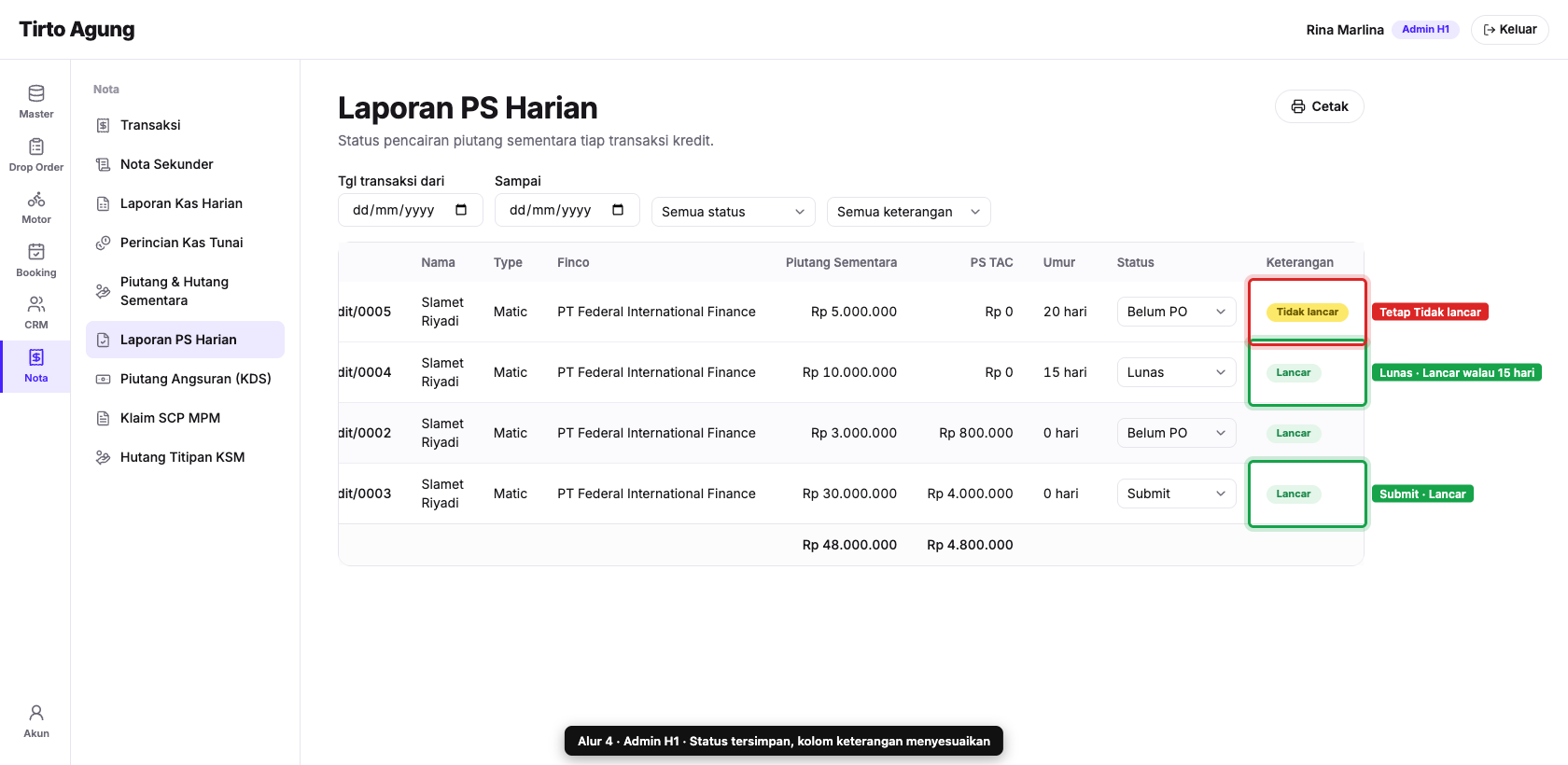Log out with the Keluar button

click(1510, 30)
